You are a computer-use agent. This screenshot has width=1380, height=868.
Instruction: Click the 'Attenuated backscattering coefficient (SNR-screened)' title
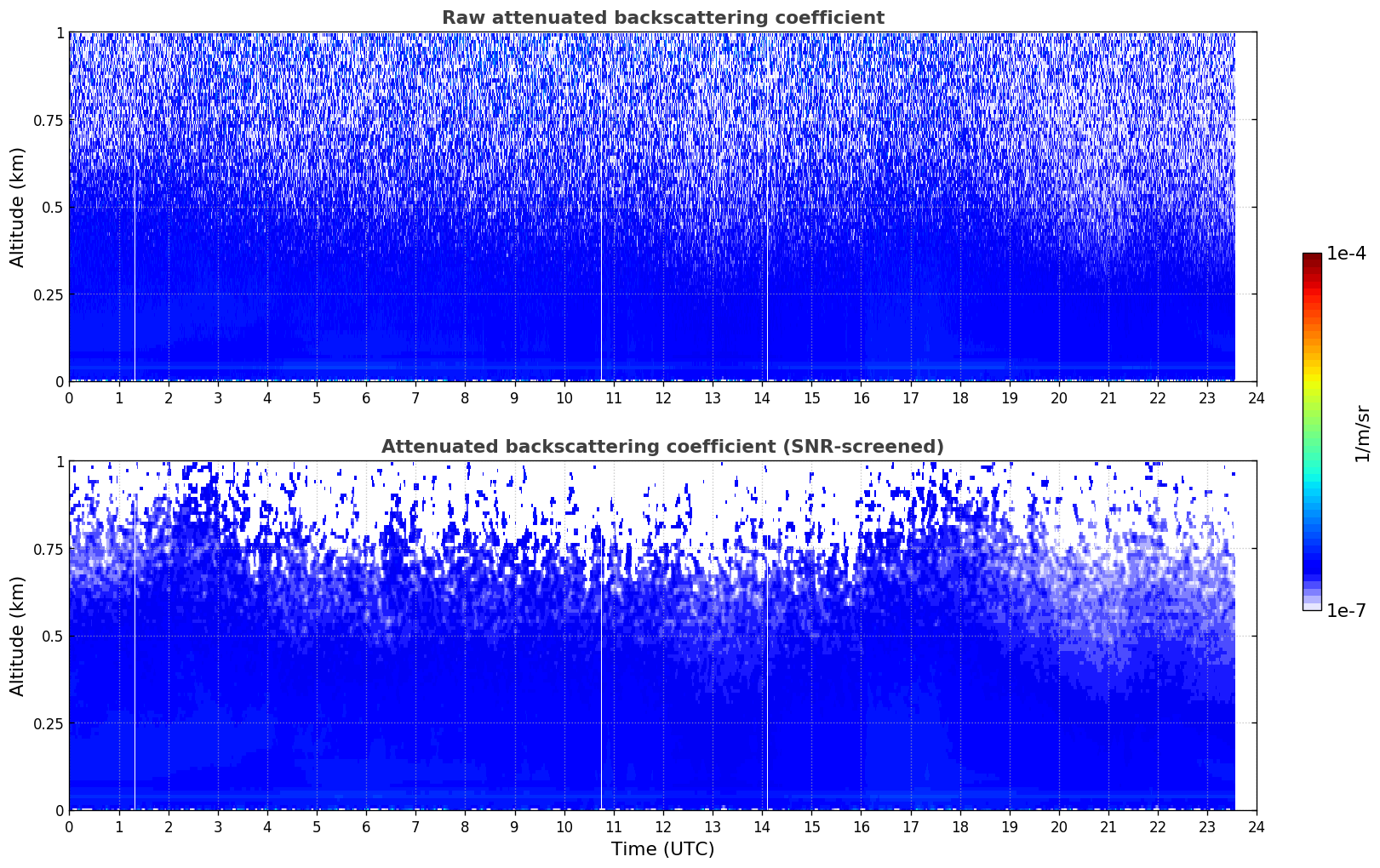[x=662, y=447]
